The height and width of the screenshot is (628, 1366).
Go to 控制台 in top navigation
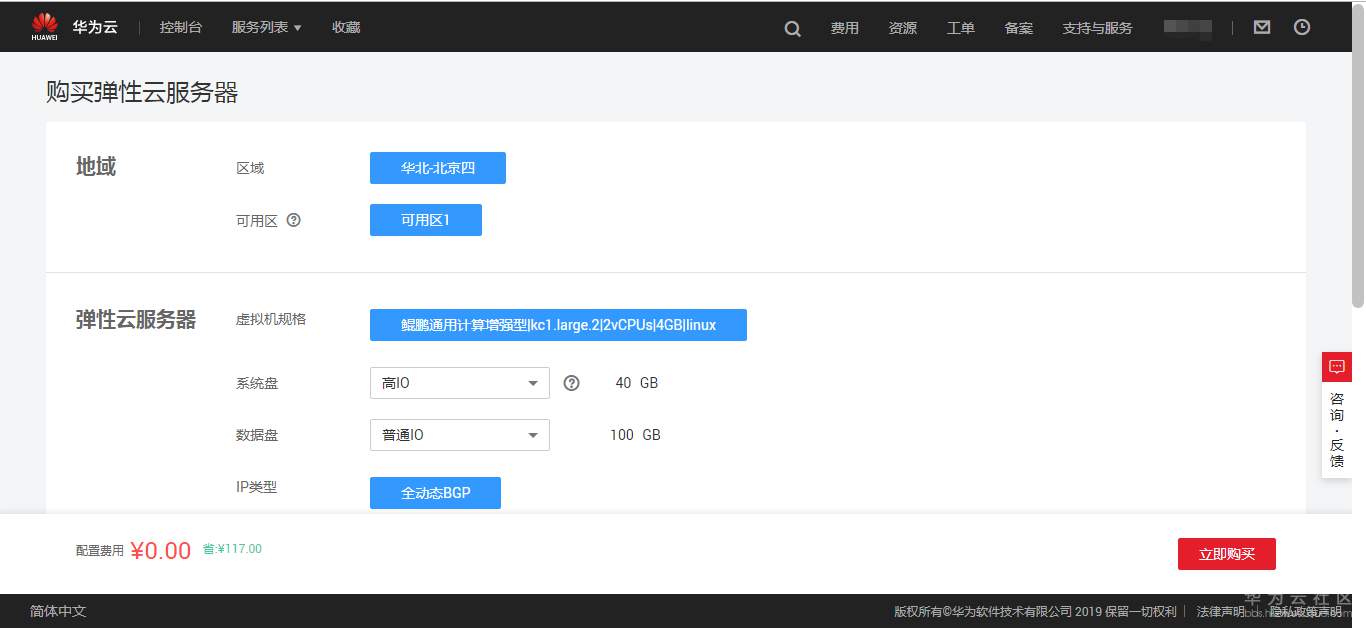coord(181,28)
